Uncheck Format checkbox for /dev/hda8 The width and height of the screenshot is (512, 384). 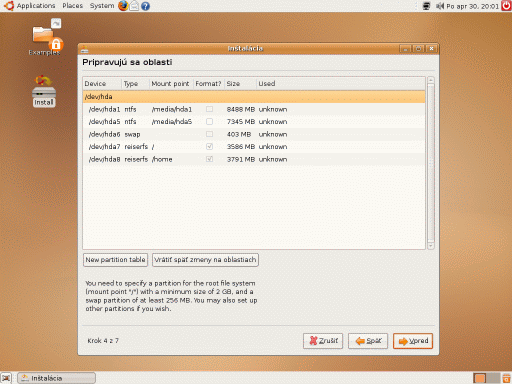[x=209, y=159]
